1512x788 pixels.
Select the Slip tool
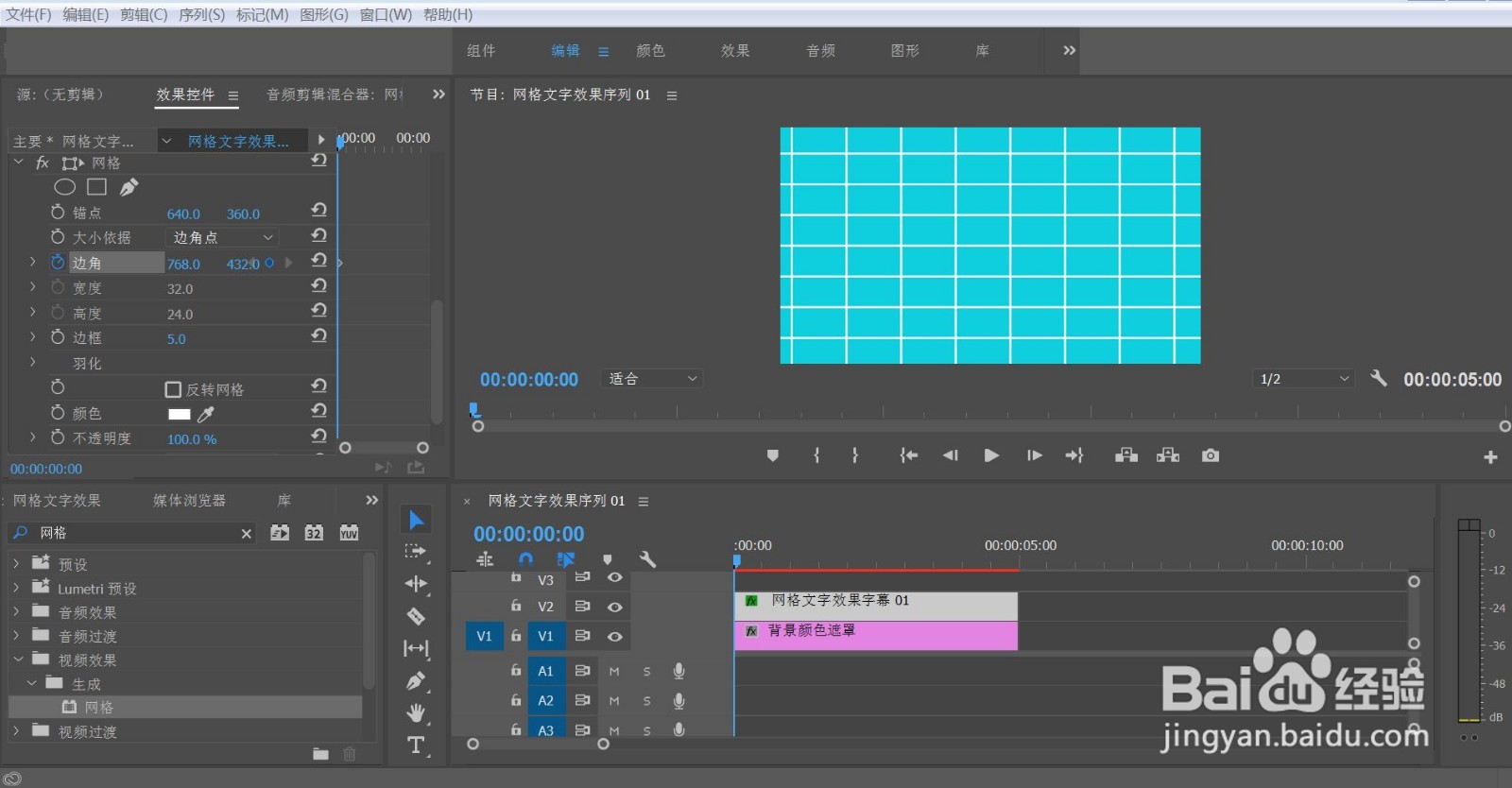(416, 648)
